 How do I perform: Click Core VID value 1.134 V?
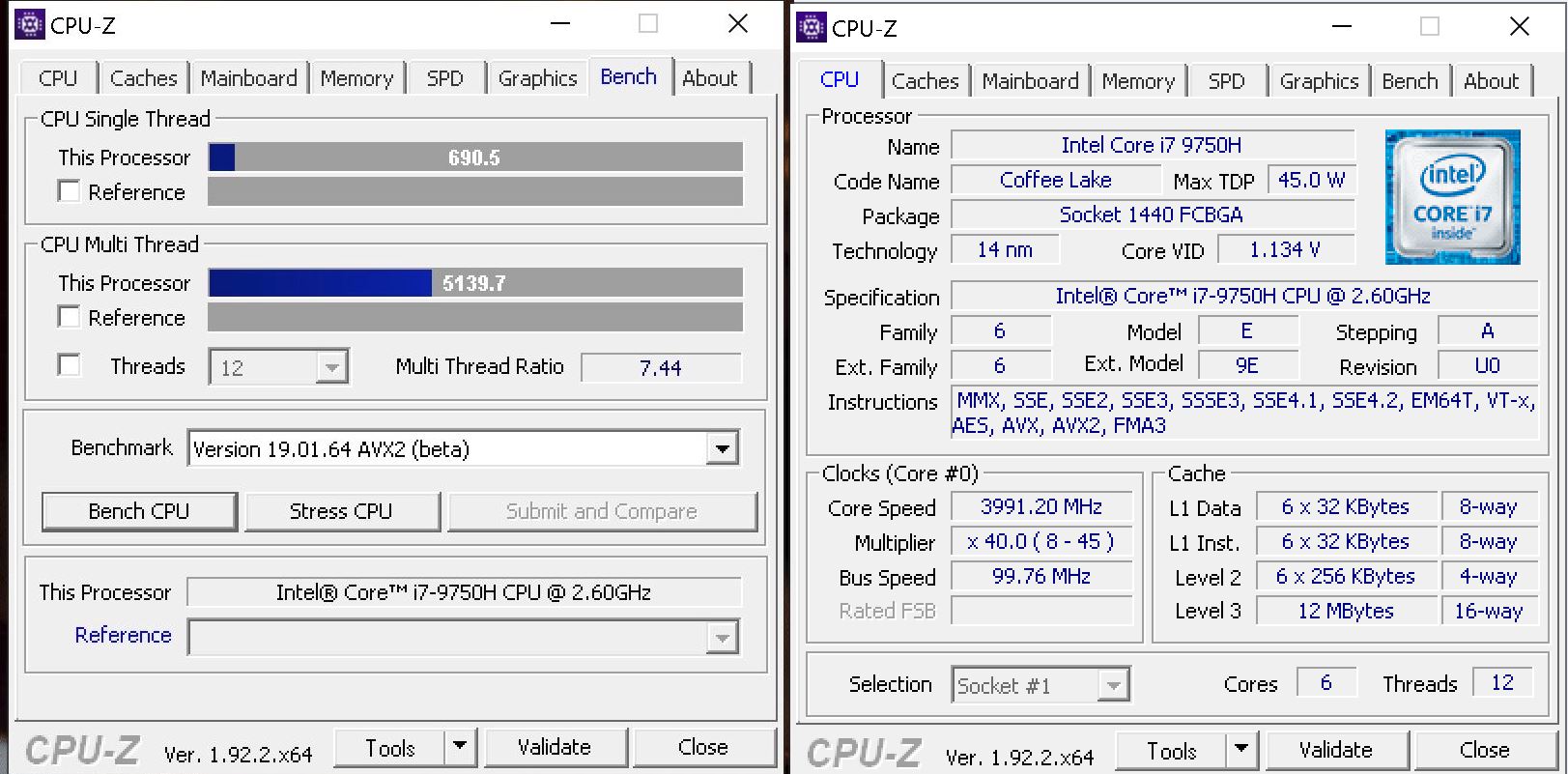(1285, 249)
